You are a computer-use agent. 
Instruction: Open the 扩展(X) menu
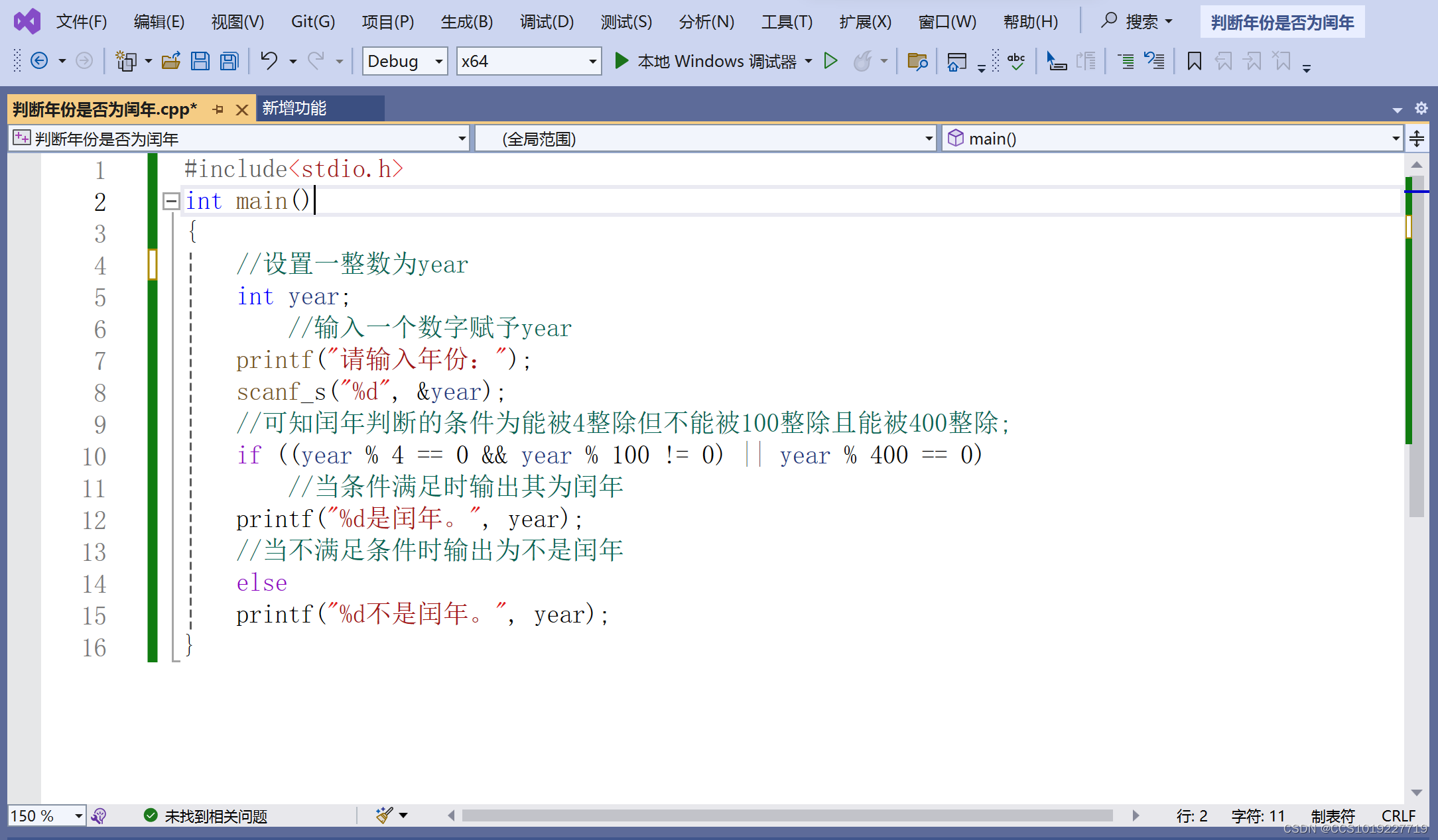[x=865, y=22]
